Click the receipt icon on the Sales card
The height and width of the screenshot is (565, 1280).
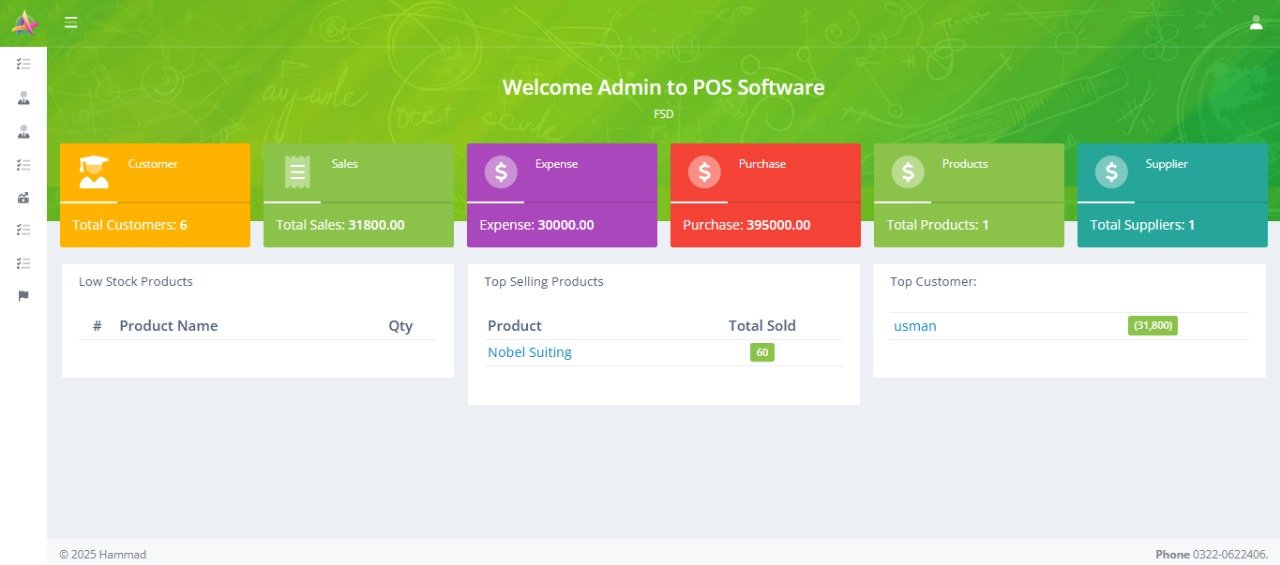tap(297, 172)
